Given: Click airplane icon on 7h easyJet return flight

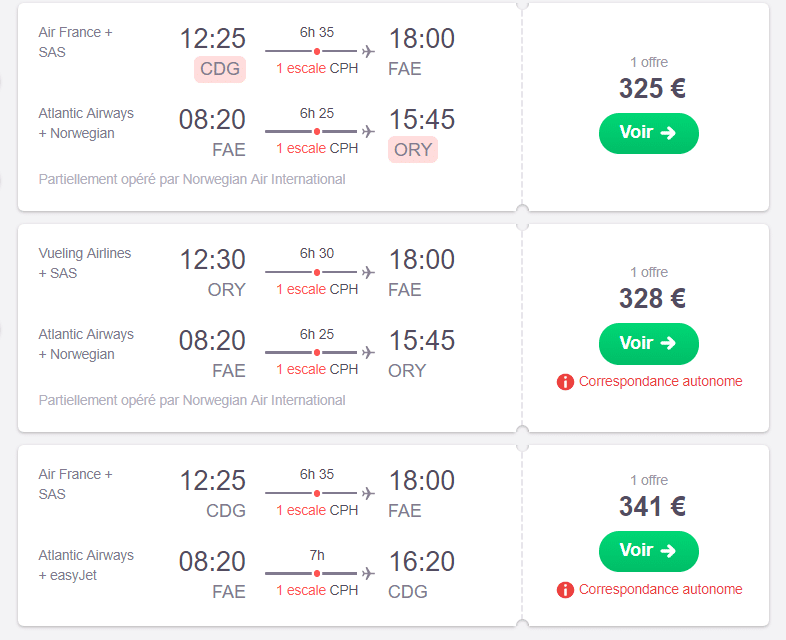Looking at the screenshot, I should (x=368, y=573).
